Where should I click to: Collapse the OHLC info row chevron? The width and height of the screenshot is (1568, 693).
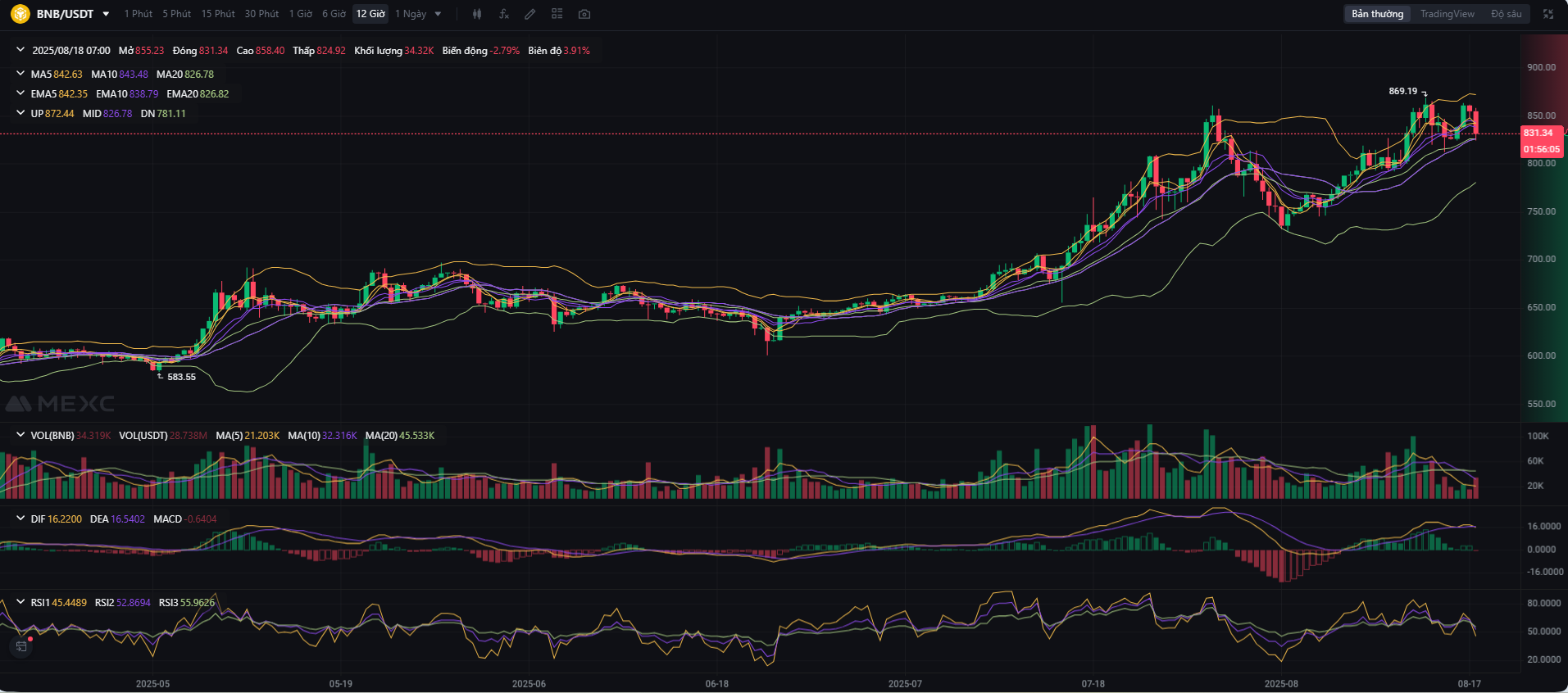click(20, 50)
